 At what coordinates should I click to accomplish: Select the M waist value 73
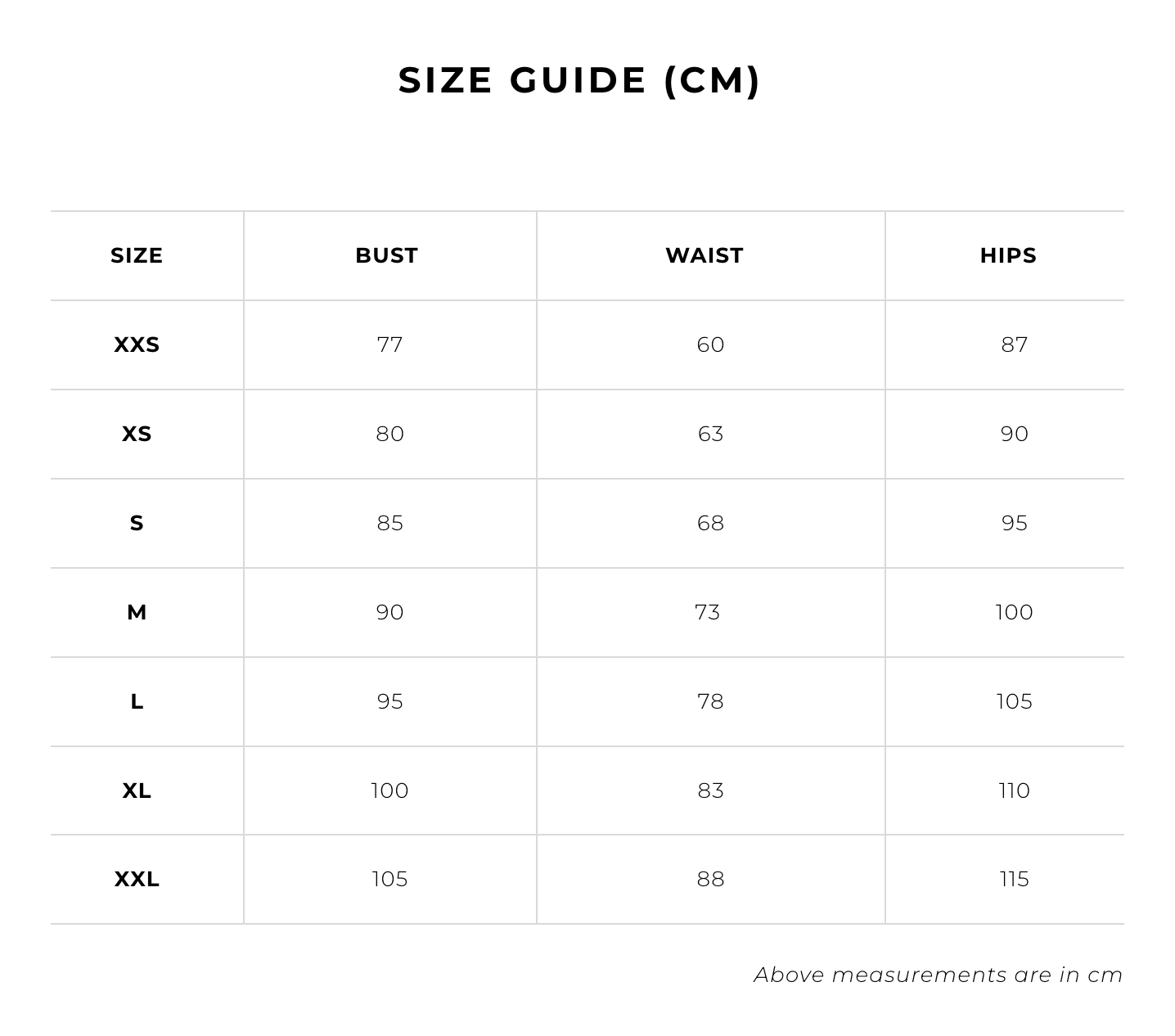click(707, 612)
